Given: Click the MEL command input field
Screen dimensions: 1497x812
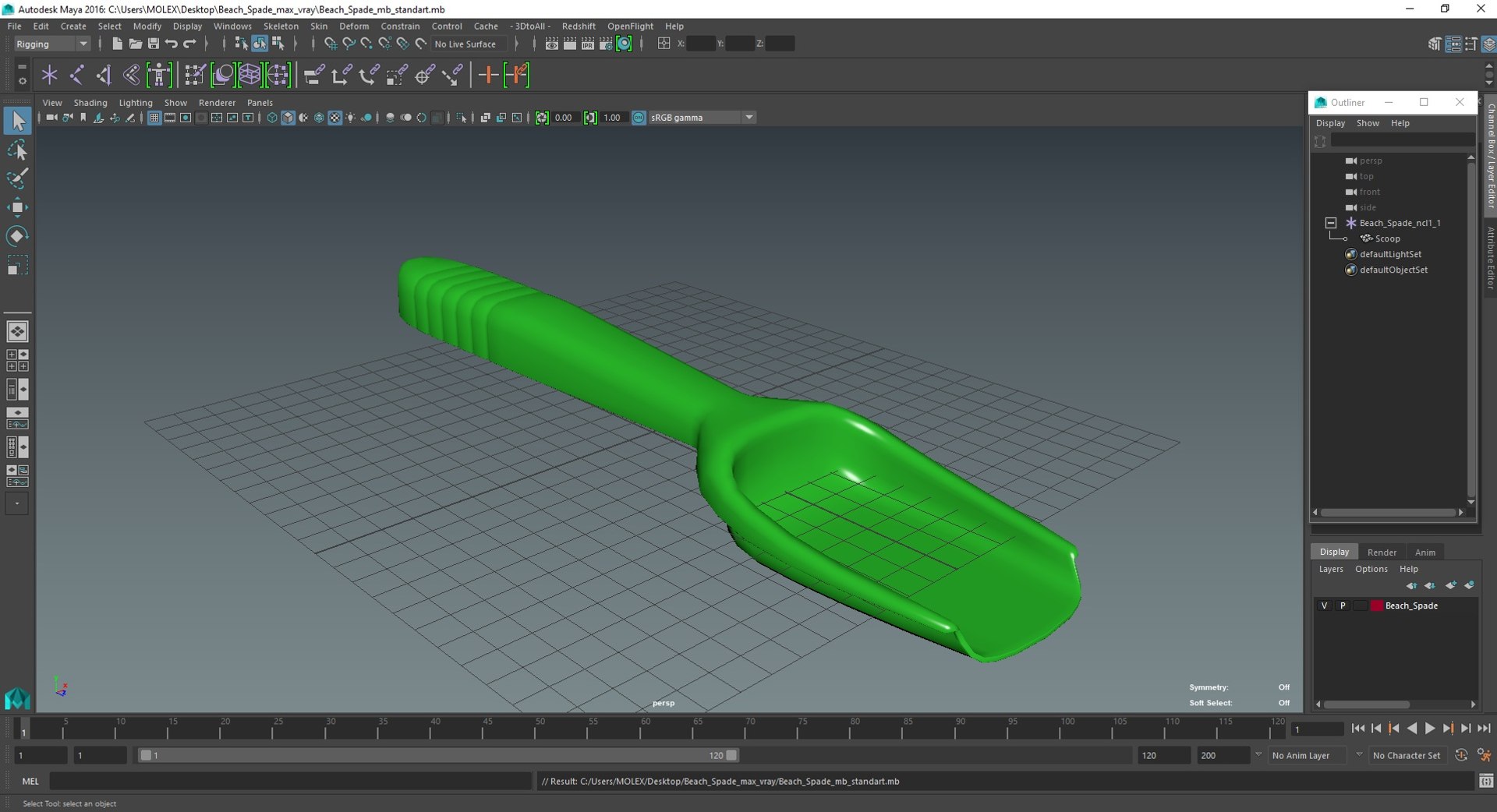Looking at the screenshot, I should (290, 781).
